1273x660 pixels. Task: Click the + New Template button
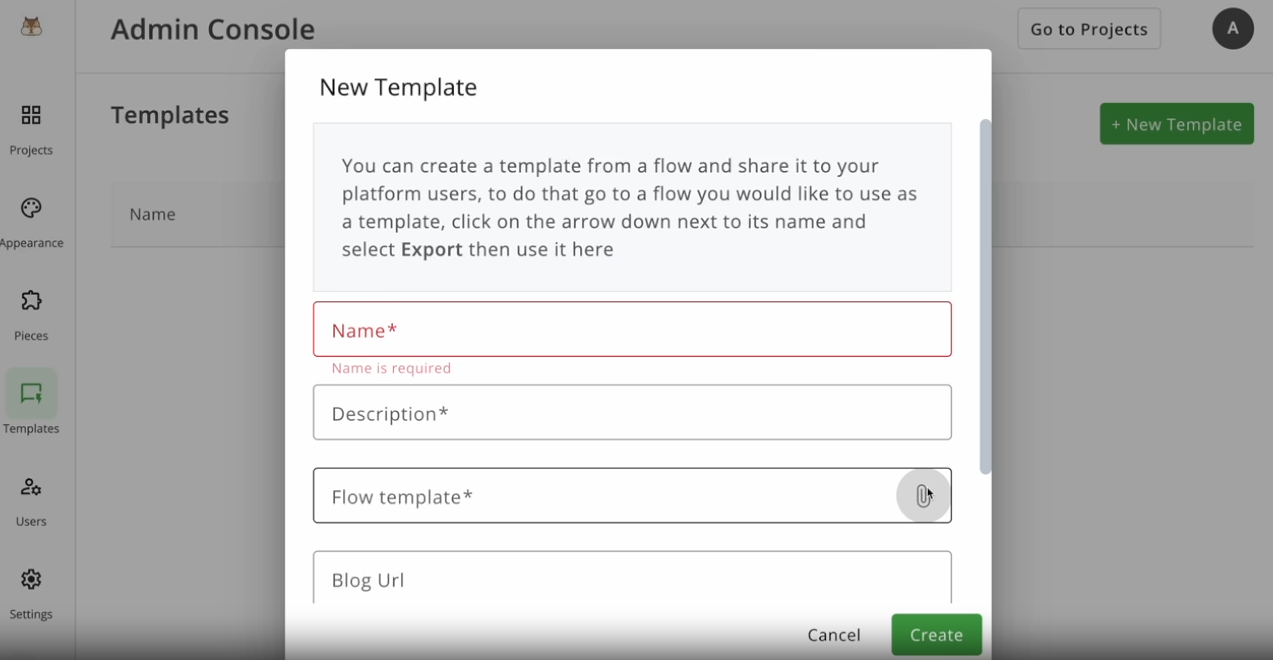click(x=1177, y=124)
